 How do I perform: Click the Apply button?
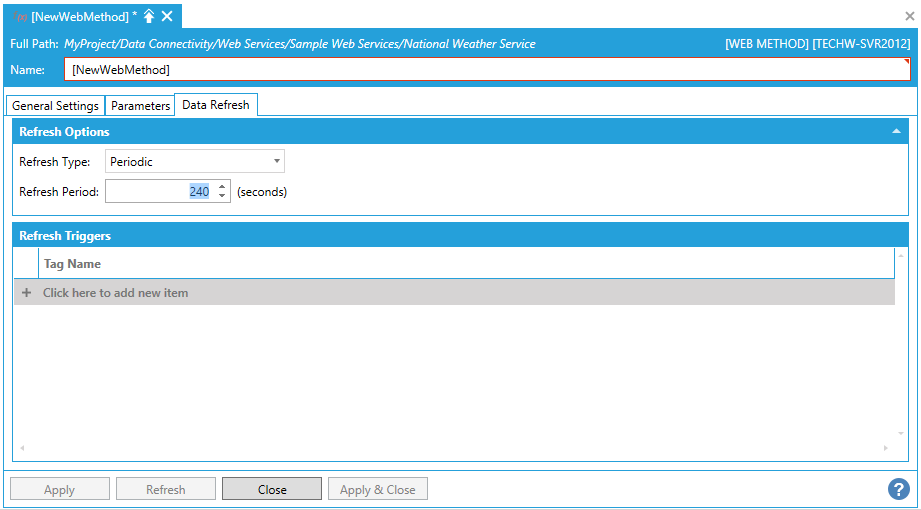tap(59, 489)
